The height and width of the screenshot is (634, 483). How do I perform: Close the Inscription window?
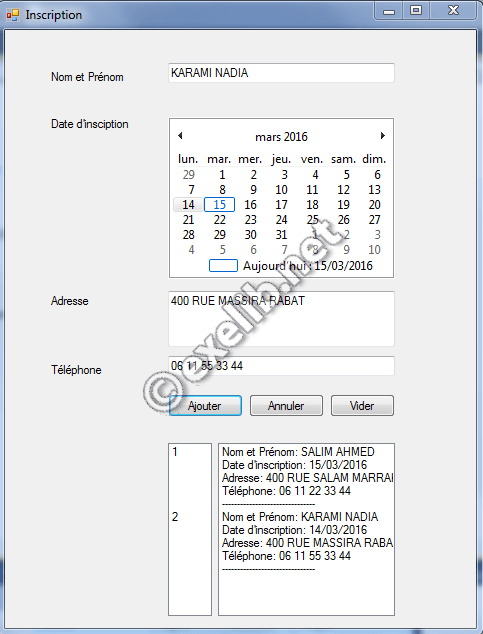tap(453, 11)
